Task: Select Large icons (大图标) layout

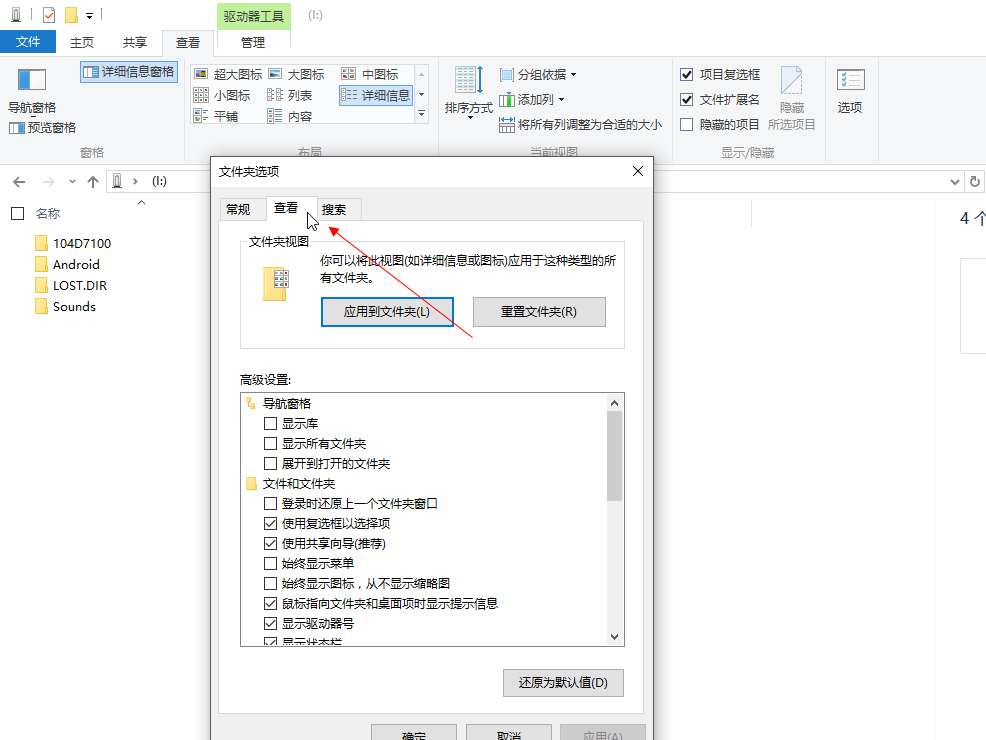Action: point(296,74)
